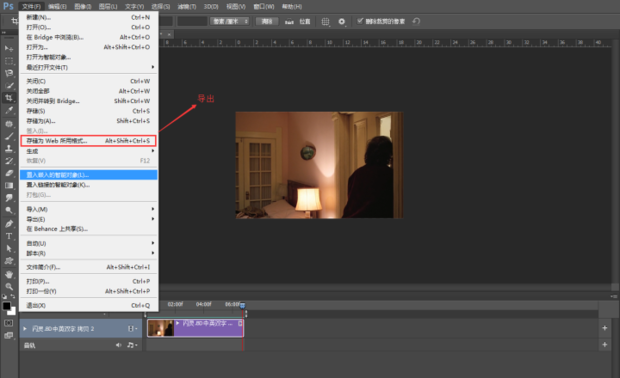Select the Hand tool
The width and height of the screenshot is (620, 378).
click(9, 274)
